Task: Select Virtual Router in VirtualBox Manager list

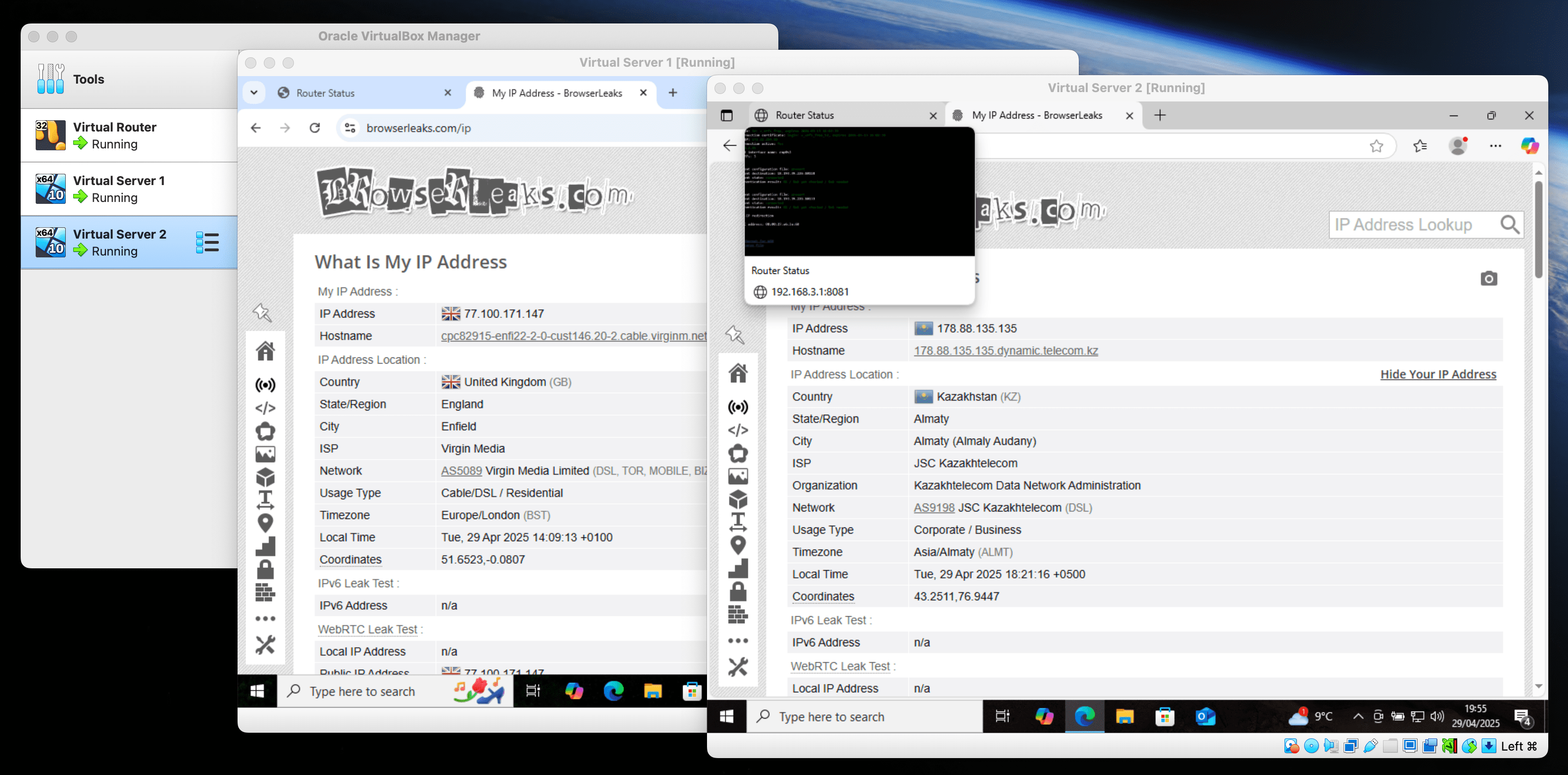Action: pyautogui.click(x=129, y=135)
